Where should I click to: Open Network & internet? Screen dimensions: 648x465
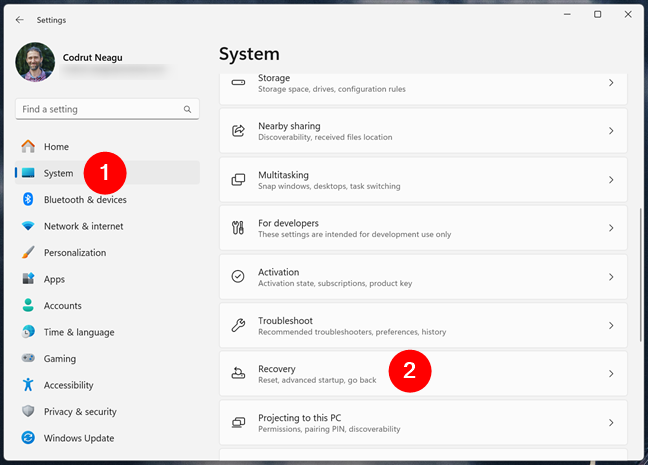107,226
